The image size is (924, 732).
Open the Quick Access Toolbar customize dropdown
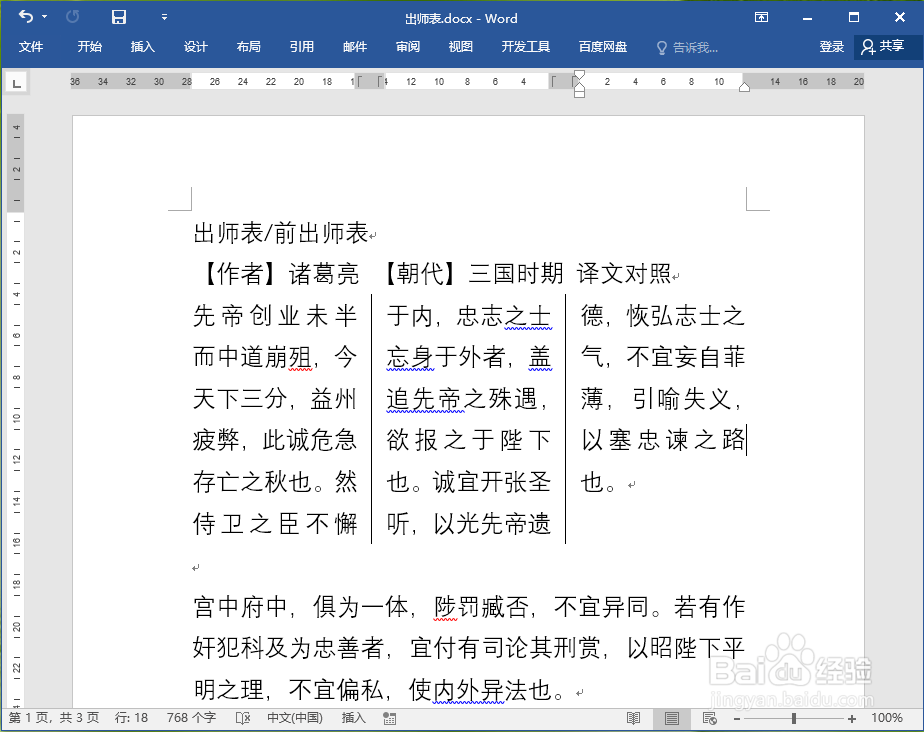[x=165, y=18]
